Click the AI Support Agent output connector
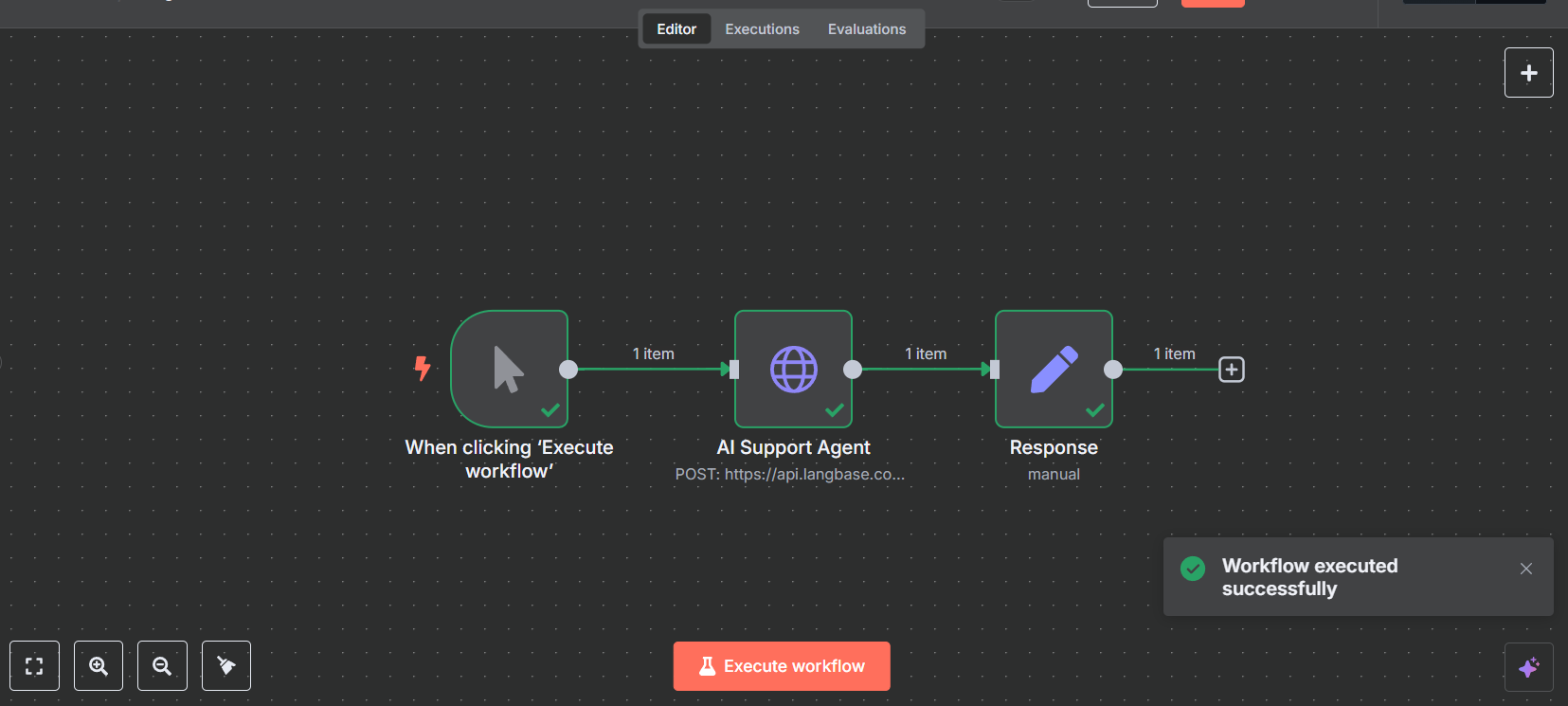The width and height of the screenshot is (1568, 706). tap(853, 370)
